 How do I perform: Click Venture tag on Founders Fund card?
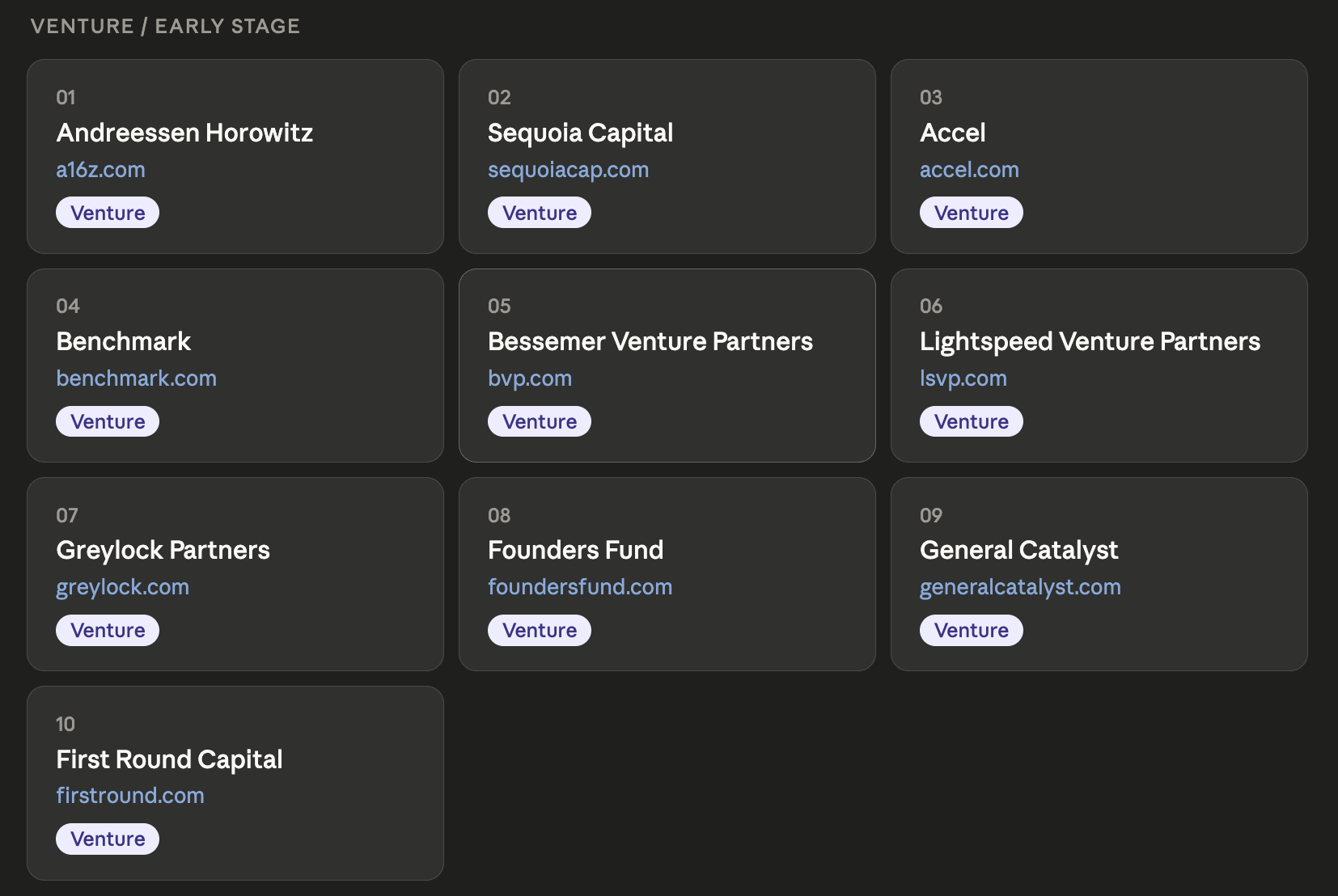coord(540,630)
